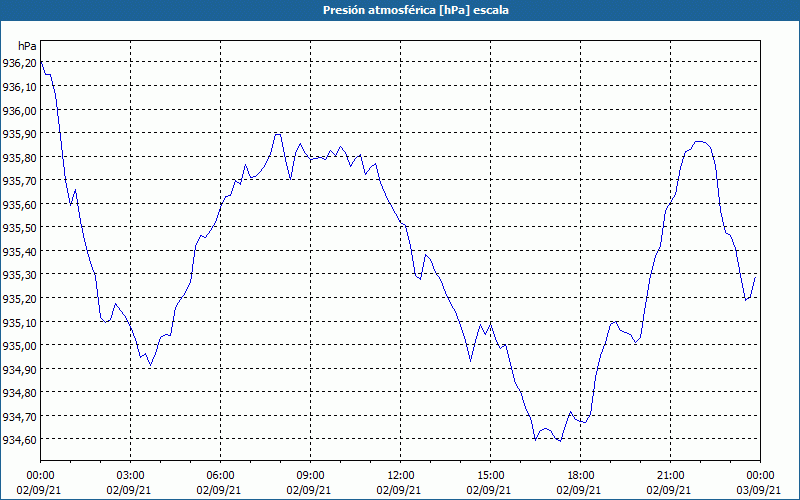Click the 21:00 02/09/21 time label
This screenshot has width=800, height=500.
point(669,483)
